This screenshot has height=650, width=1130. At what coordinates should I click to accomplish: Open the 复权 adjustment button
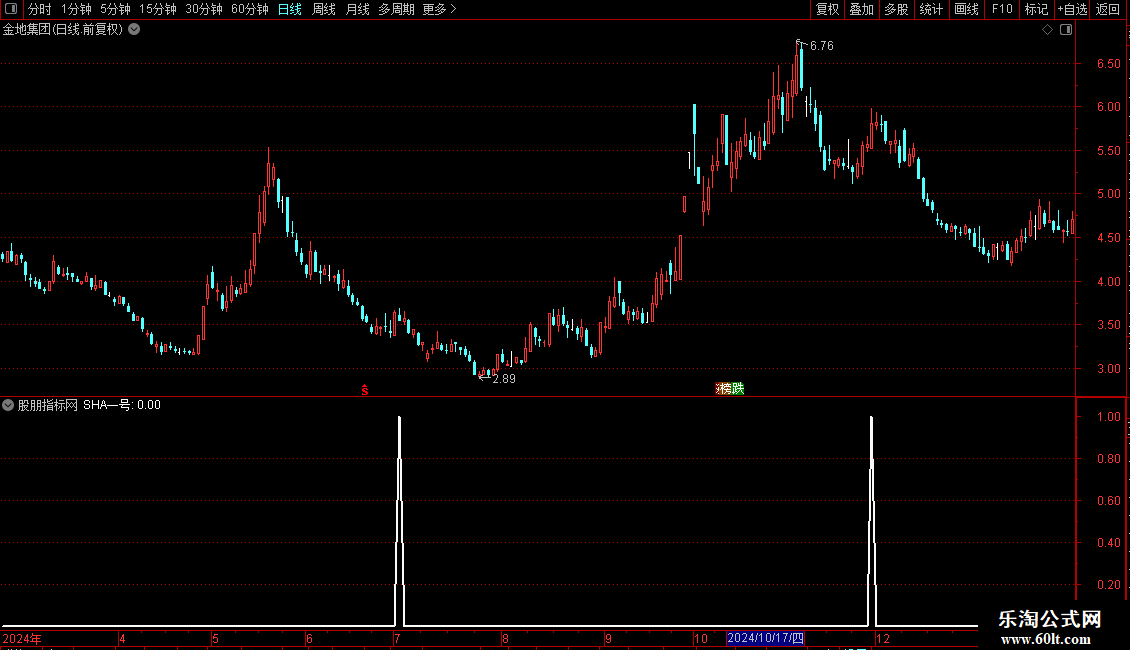click(x=827, y=9)
